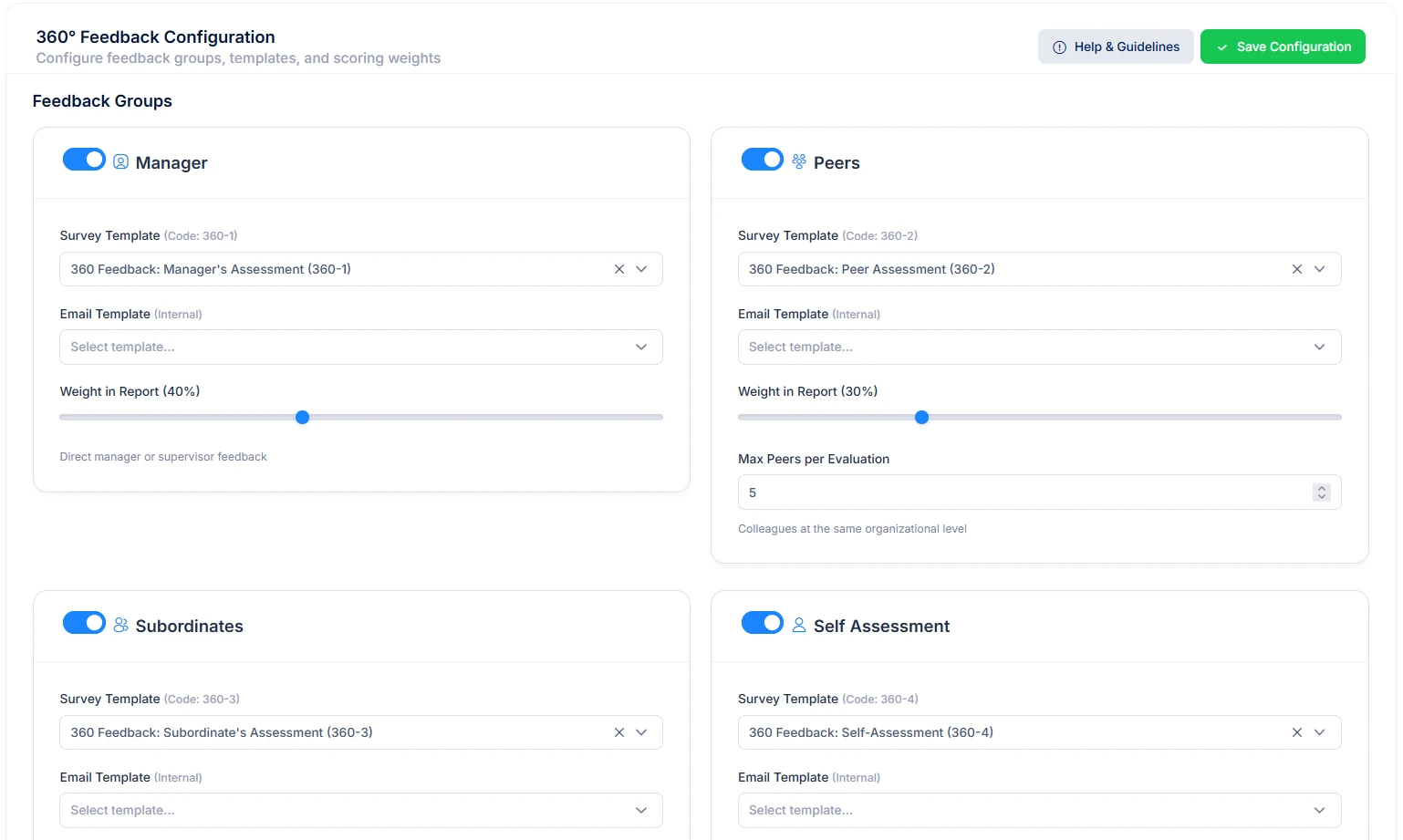Click the Peers group icon
The width and height of the screenshot is (1403, 840).
pyautogui.click(x=799, y=161)
